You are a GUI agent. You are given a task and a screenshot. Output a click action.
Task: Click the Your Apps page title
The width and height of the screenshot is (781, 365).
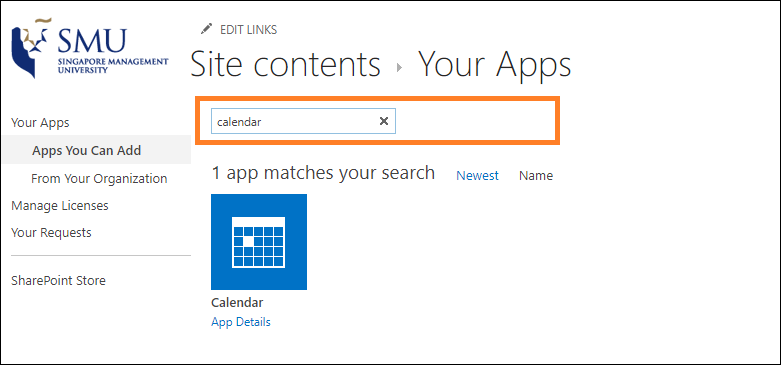pyautogui.click(x=495, y=65)
